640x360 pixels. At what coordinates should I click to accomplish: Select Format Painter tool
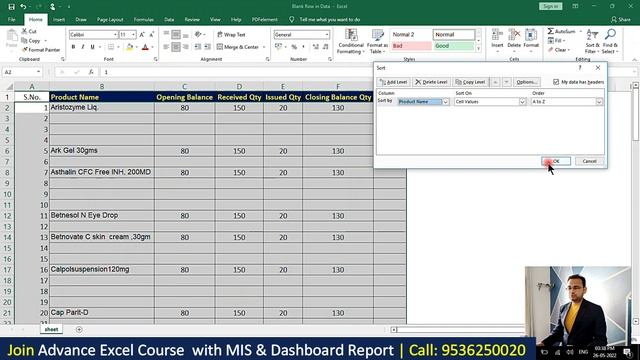[x=41, y=50]
